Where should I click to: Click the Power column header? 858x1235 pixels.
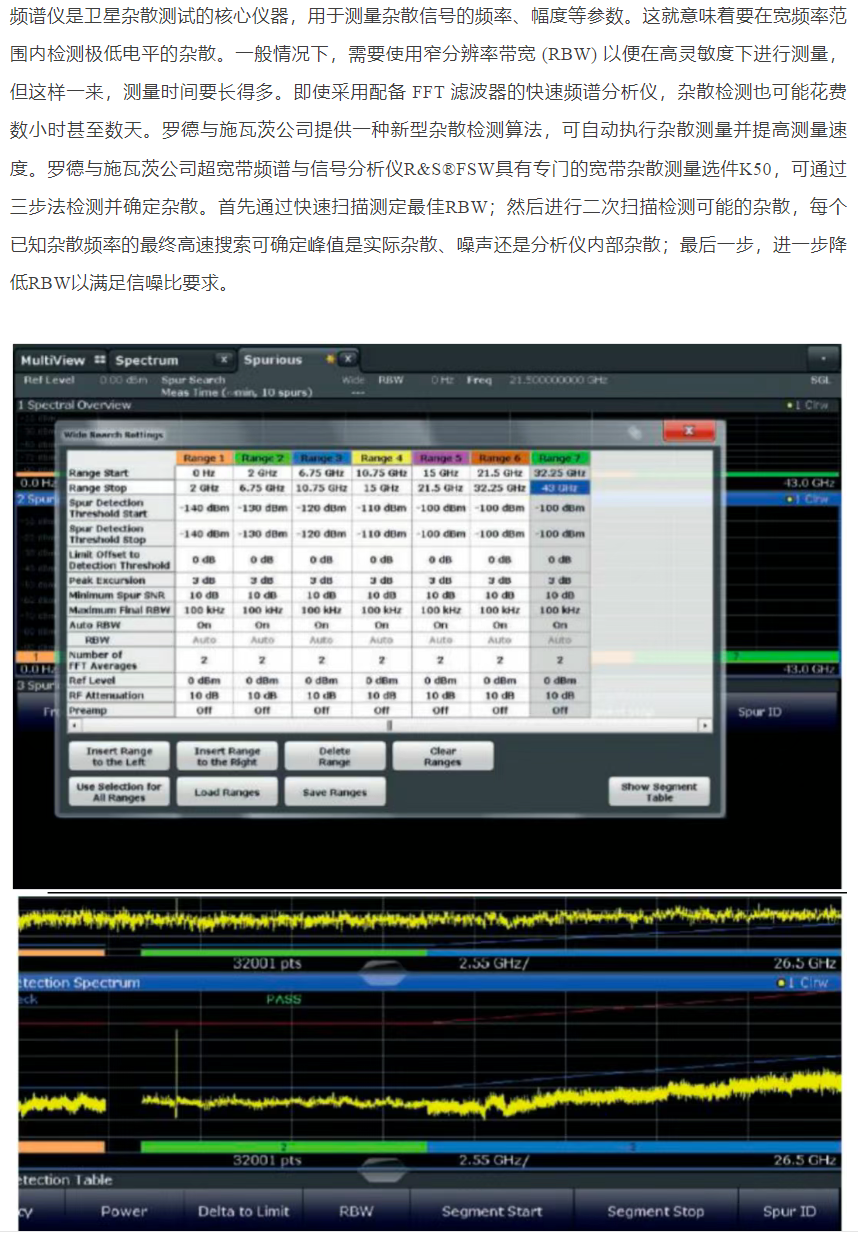pyautogui.click(x=124, y=1211)
